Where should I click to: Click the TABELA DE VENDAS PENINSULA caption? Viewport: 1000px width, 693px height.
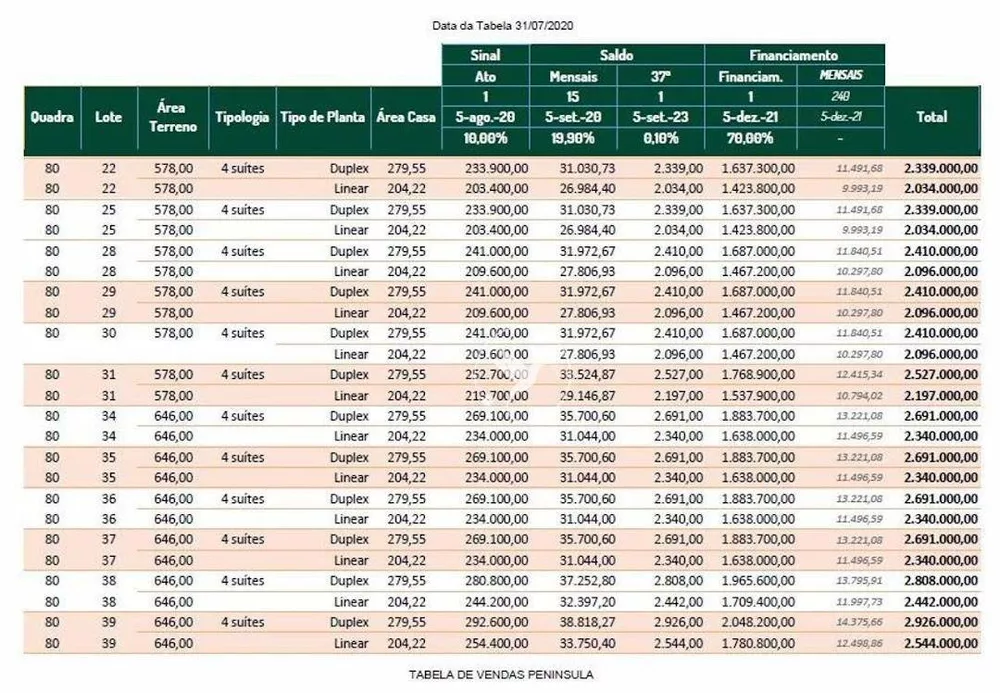501,675
